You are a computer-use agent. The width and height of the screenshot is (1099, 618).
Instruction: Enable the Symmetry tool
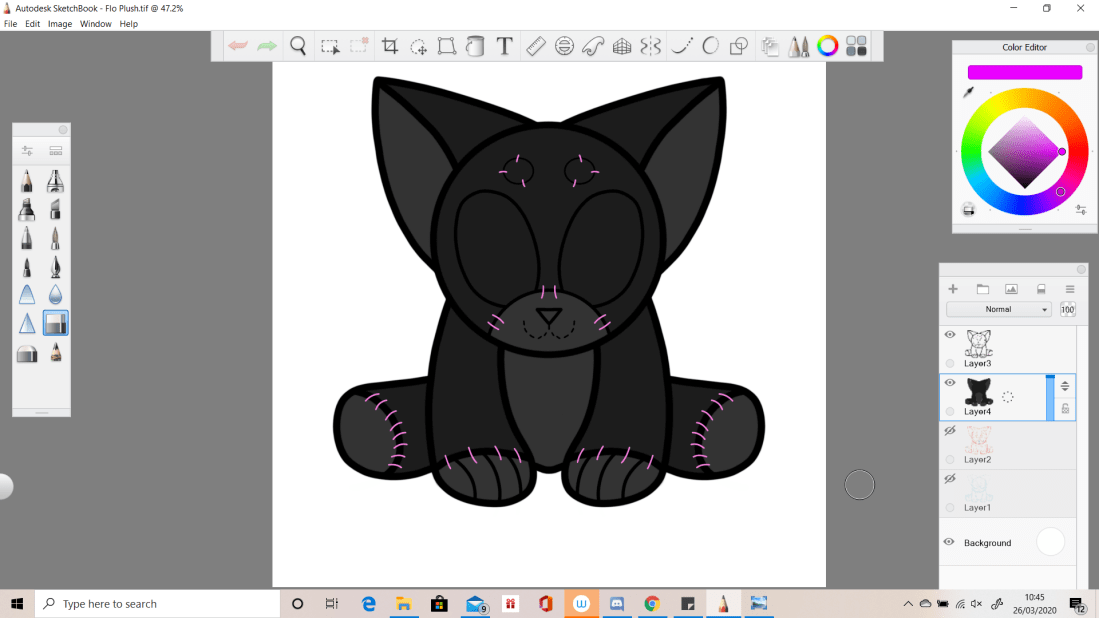[651, 46]
